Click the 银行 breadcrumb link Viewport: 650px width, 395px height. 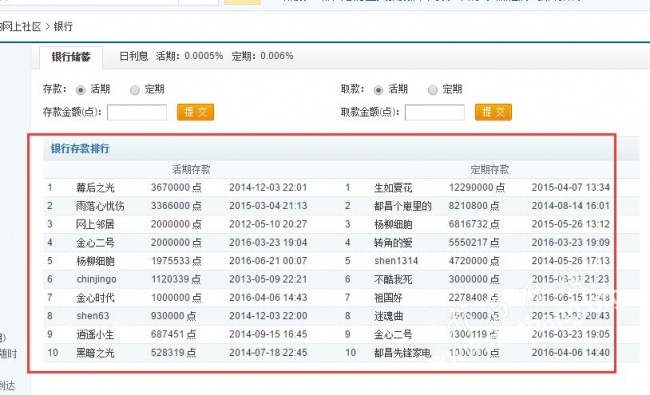(x=63, y=27)
